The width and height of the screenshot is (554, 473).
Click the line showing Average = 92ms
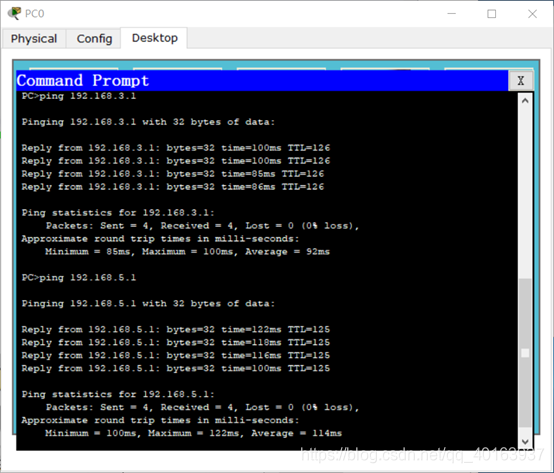click(187, 252)
